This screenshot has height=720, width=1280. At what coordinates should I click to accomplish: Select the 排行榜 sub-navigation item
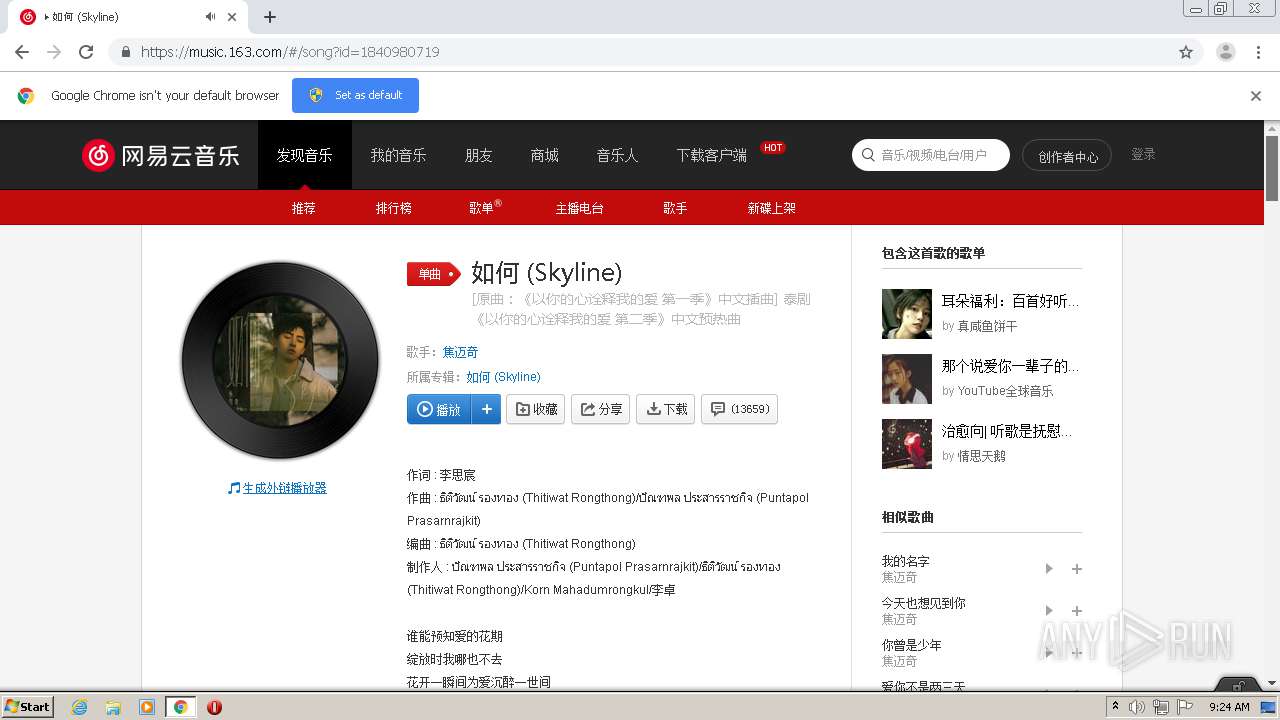pyautogui.click(x=394, y=208)
